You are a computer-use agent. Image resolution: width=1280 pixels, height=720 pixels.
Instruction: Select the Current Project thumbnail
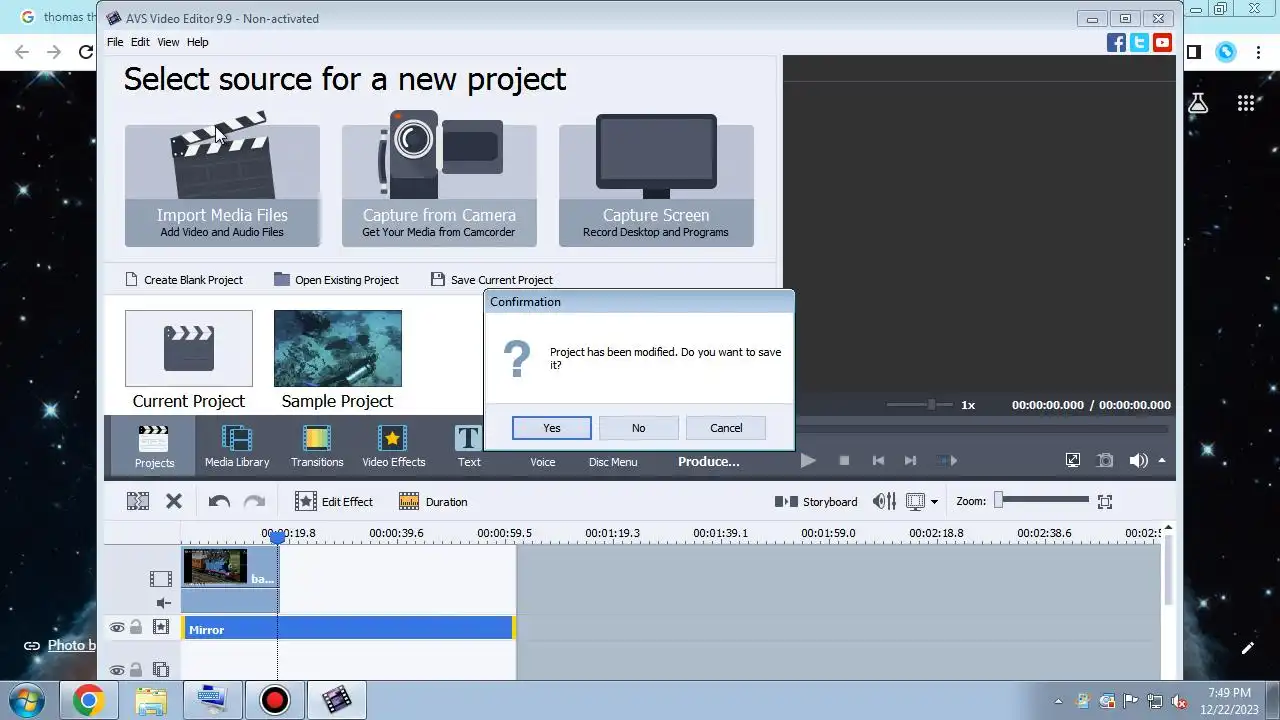pos(189,348)
